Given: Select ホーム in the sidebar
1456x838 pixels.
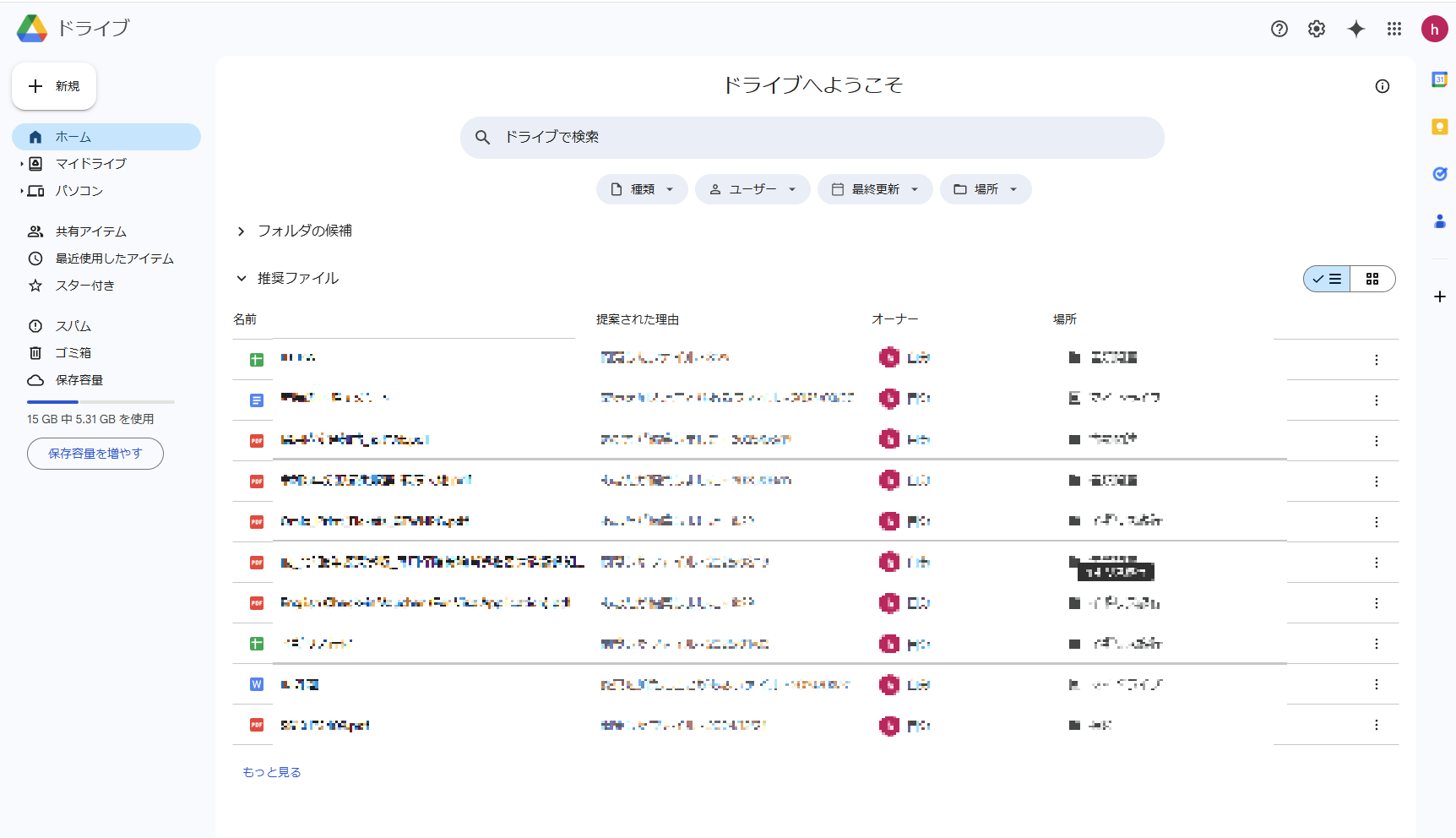Looking at the screenshot, I should [106, 137].
